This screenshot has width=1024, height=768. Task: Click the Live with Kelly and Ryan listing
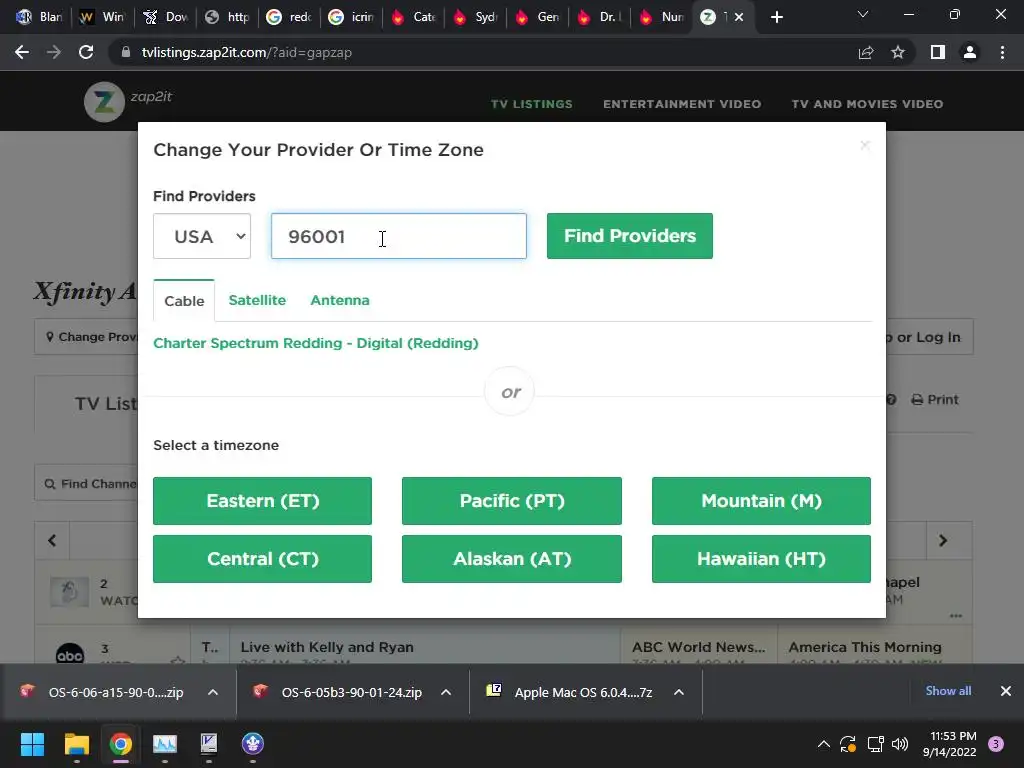point(327,647)
